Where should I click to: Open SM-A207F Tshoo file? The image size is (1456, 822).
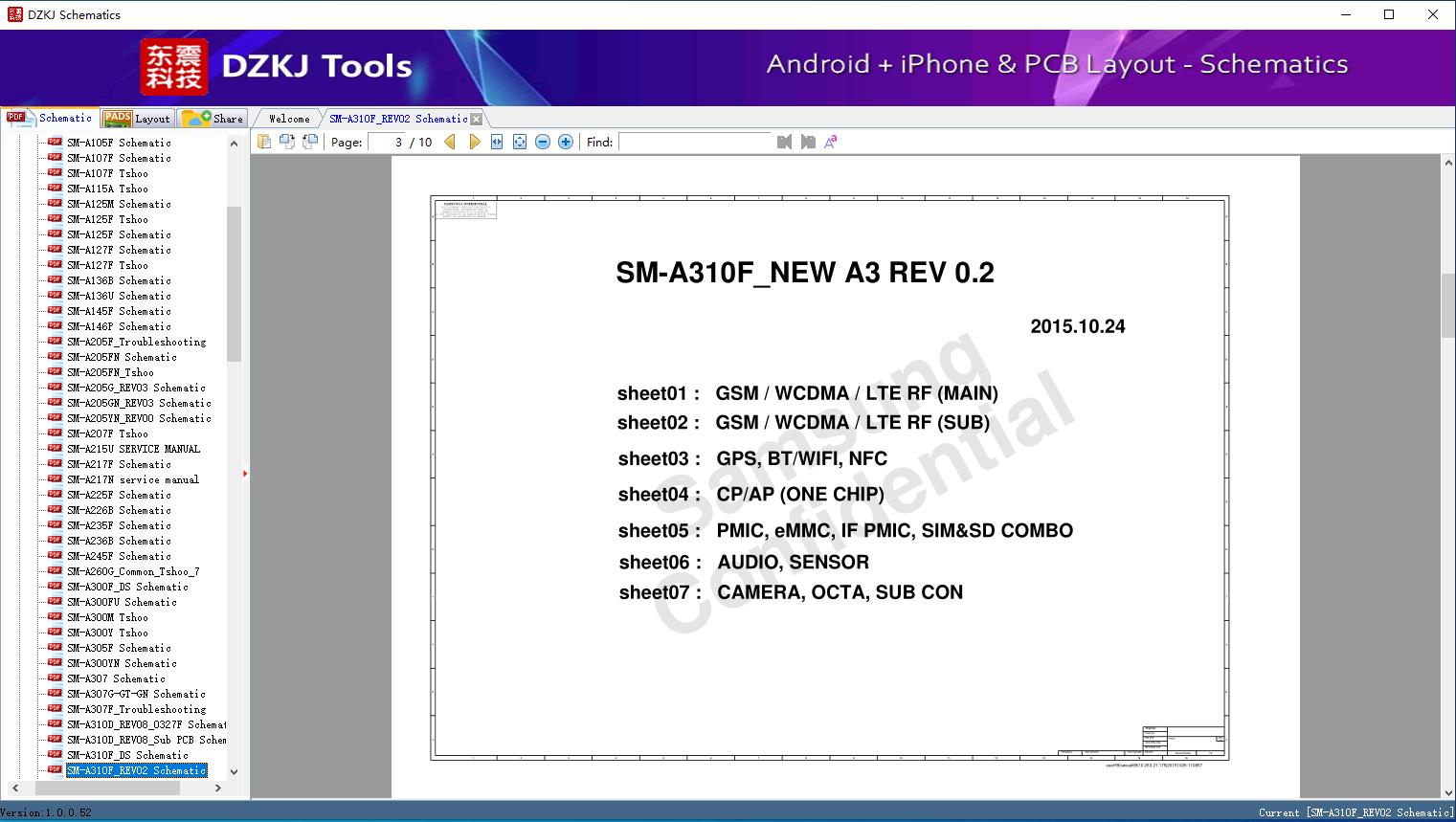[x=107, y=433]
